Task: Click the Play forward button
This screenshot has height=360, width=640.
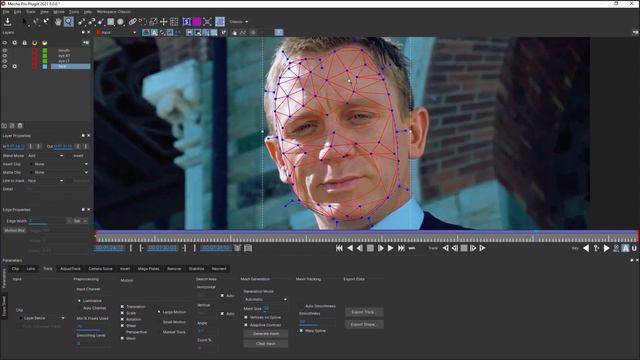Action: [x=391, y=248]
